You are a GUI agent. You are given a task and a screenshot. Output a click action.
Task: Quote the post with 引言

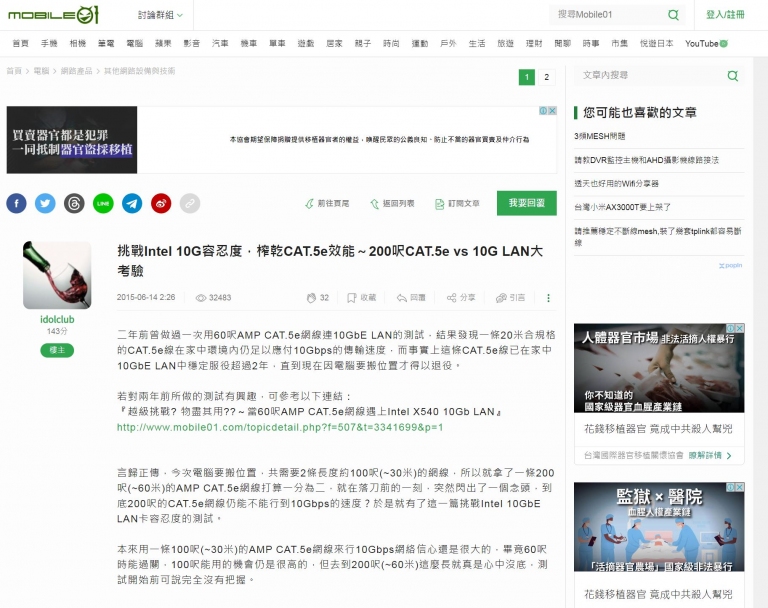(x=510, y=297)
